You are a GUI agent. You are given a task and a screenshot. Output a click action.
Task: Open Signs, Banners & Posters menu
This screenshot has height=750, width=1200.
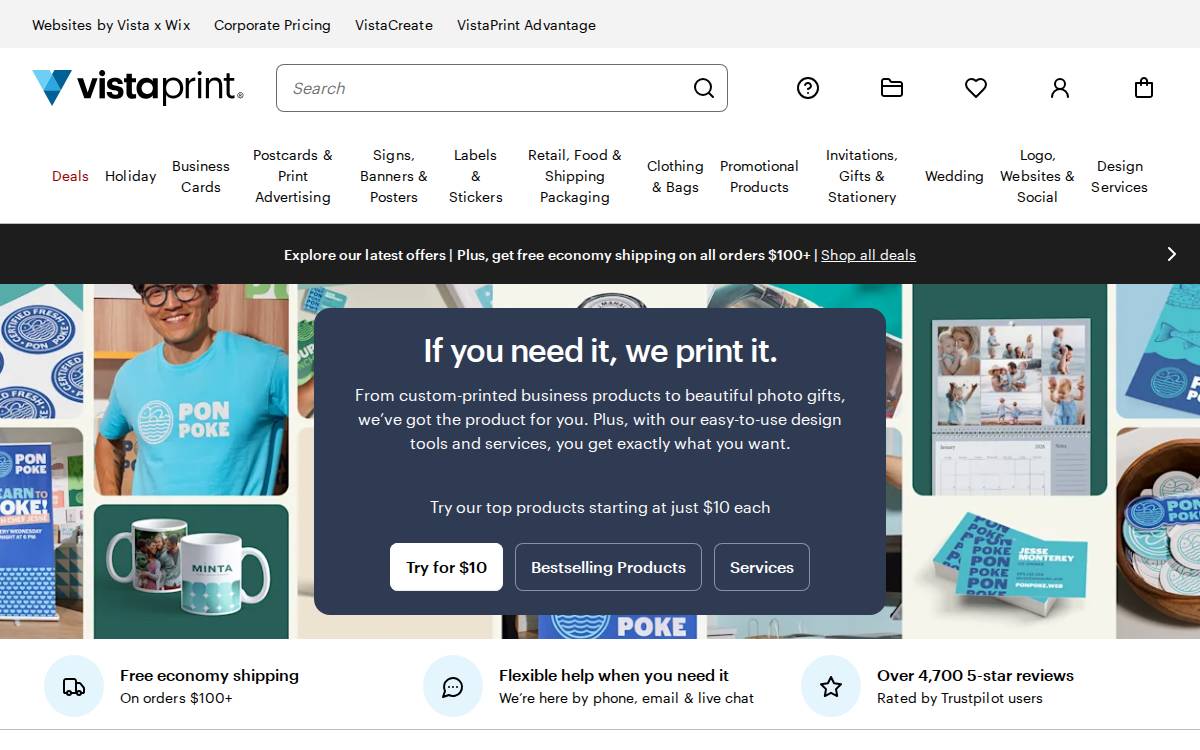click(x=394, y=176)
